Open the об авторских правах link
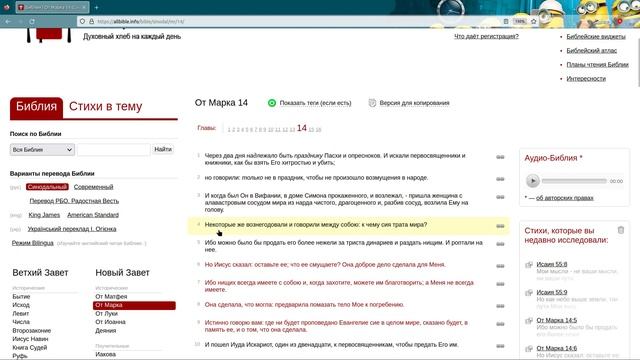640x360 pixels. 564,198
